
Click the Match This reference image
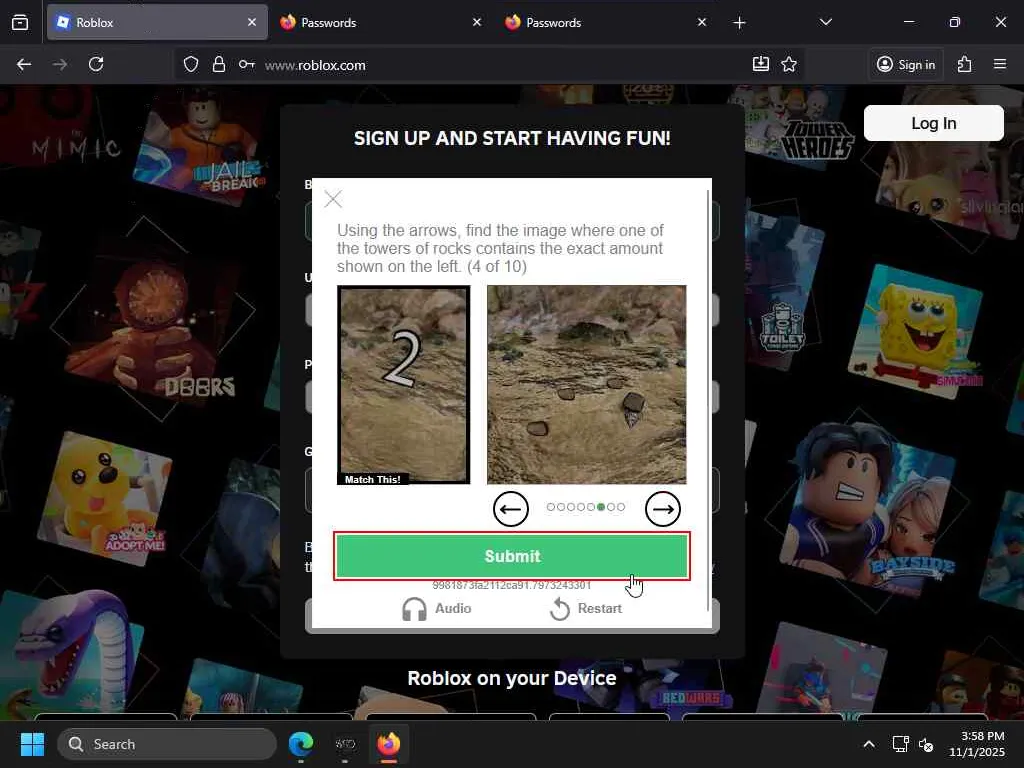[x=404, y=385]
